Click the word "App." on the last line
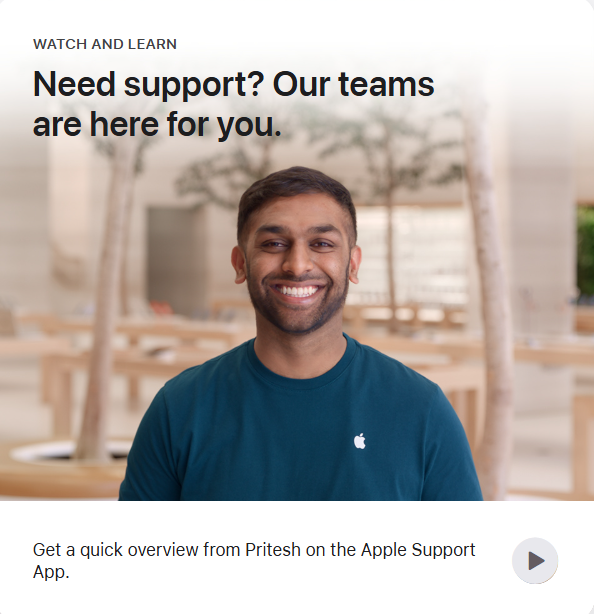 pyautogui.click(x=51, y=572)
